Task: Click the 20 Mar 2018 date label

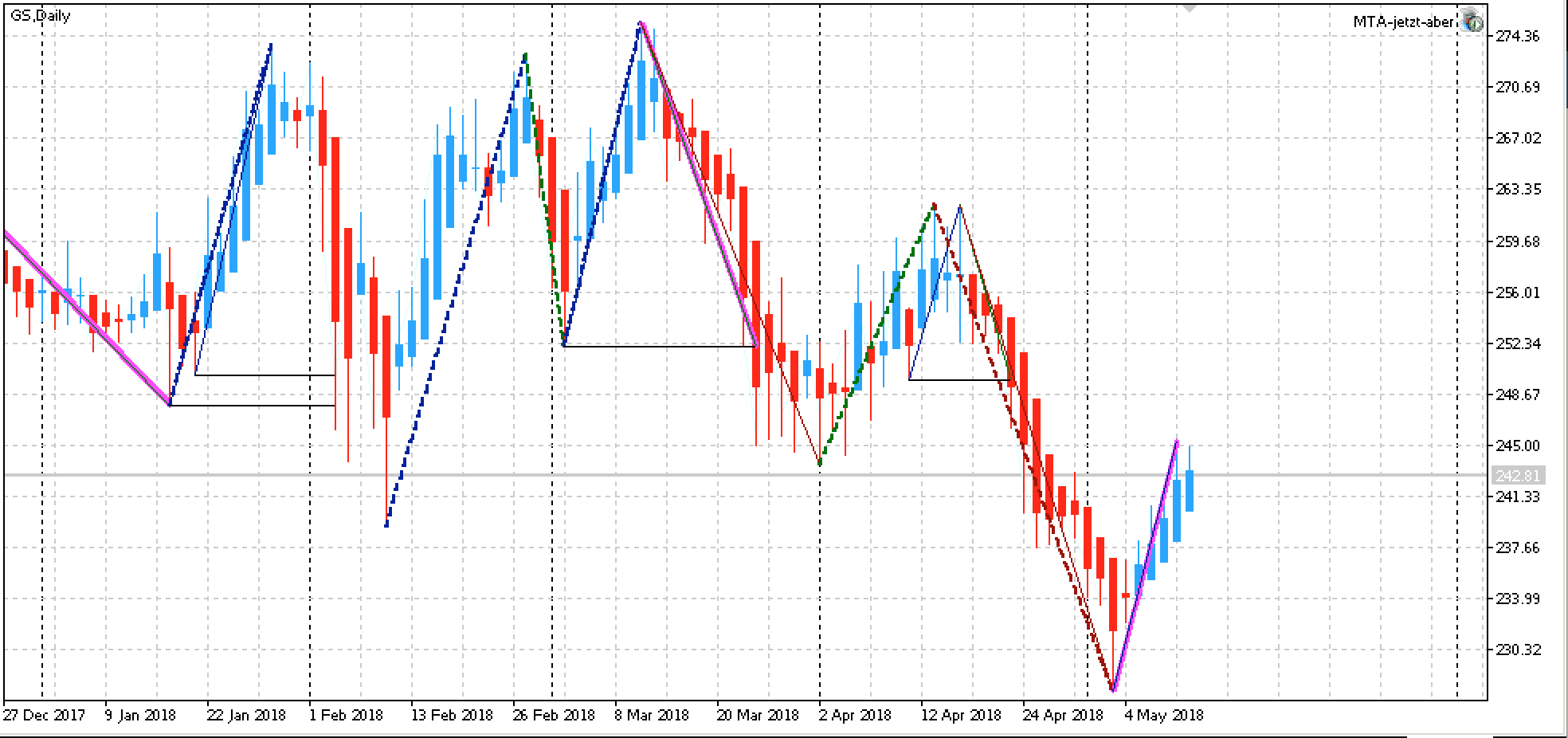Action: 758,715
